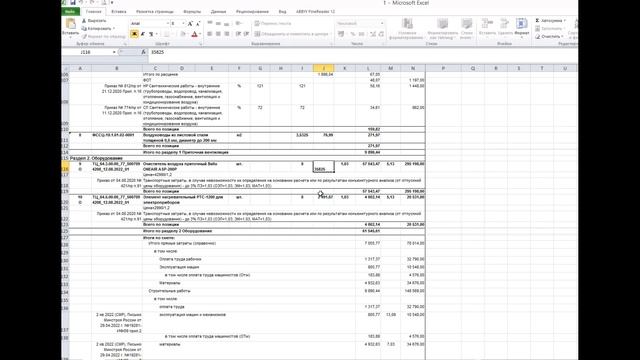The height and width of the screenshot is (360, 640).
Task: Click the Percent Style icon
Action: 353,34
